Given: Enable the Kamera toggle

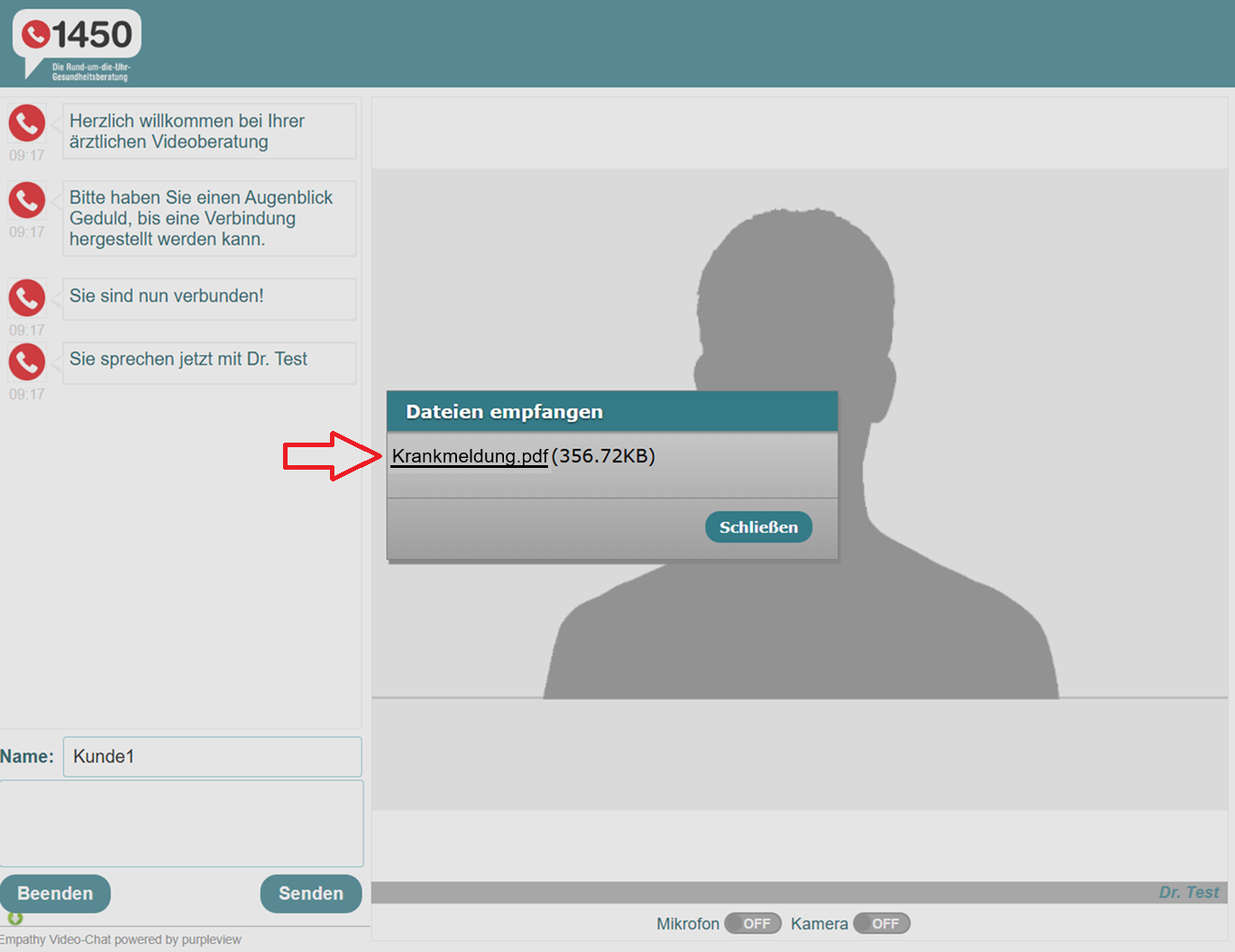Looking at the screenshot, I should point(882,923).
